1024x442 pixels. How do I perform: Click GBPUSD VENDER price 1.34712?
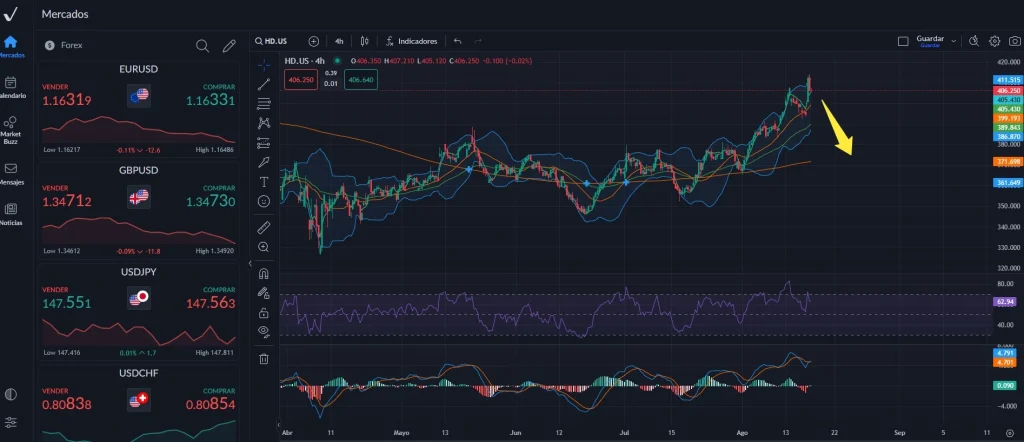(67, 202)
